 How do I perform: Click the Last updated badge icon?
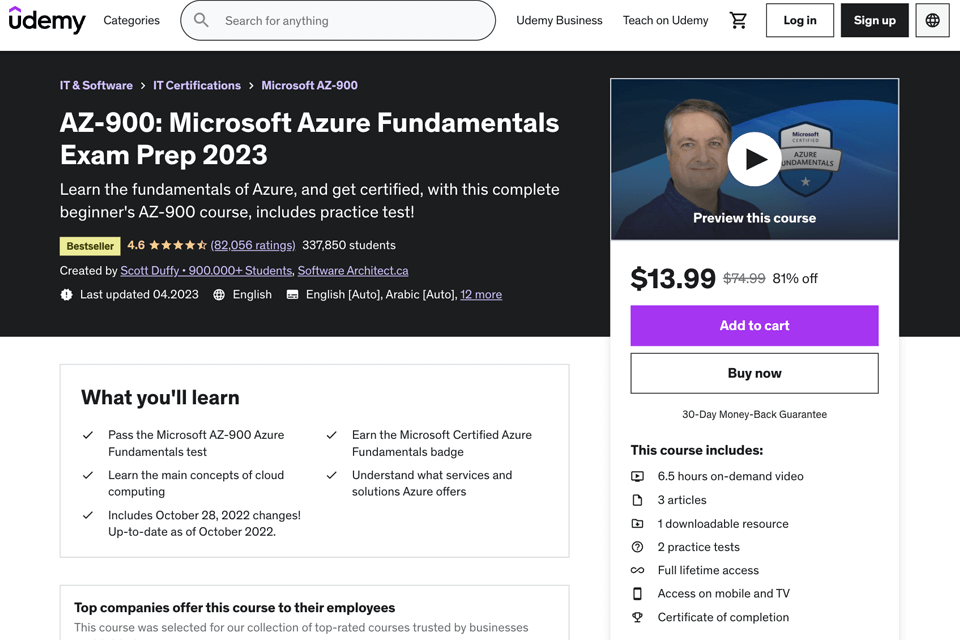(66, 295)
